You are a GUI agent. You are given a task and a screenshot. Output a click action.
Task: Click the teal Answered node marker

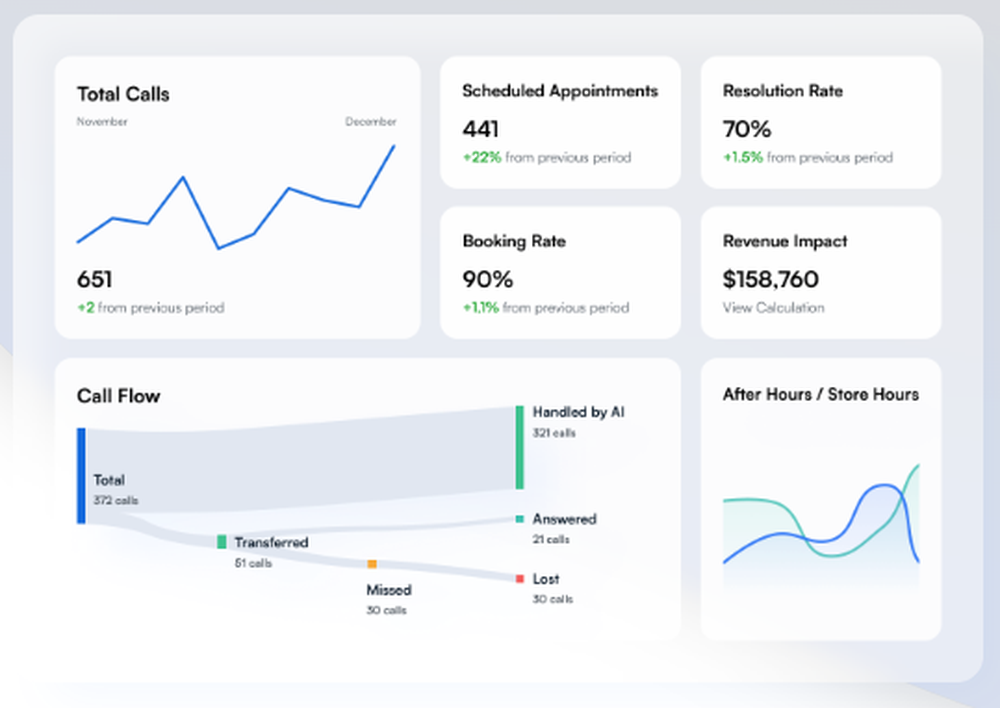[520, 519]
